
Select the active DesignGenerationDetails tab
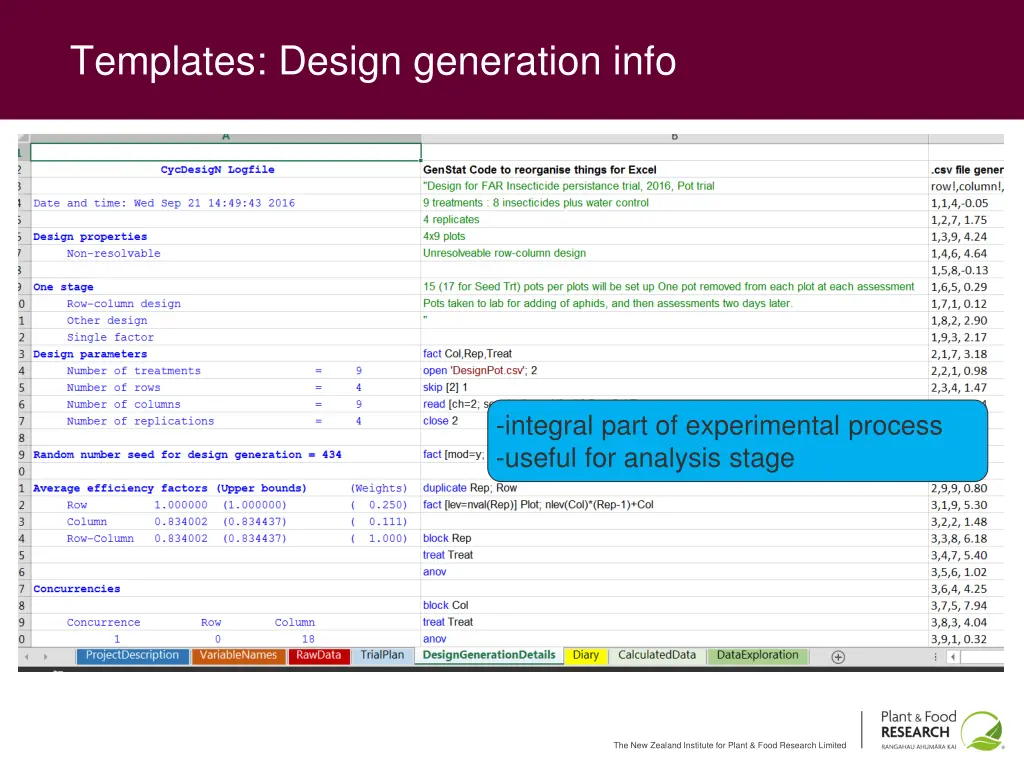488,656
